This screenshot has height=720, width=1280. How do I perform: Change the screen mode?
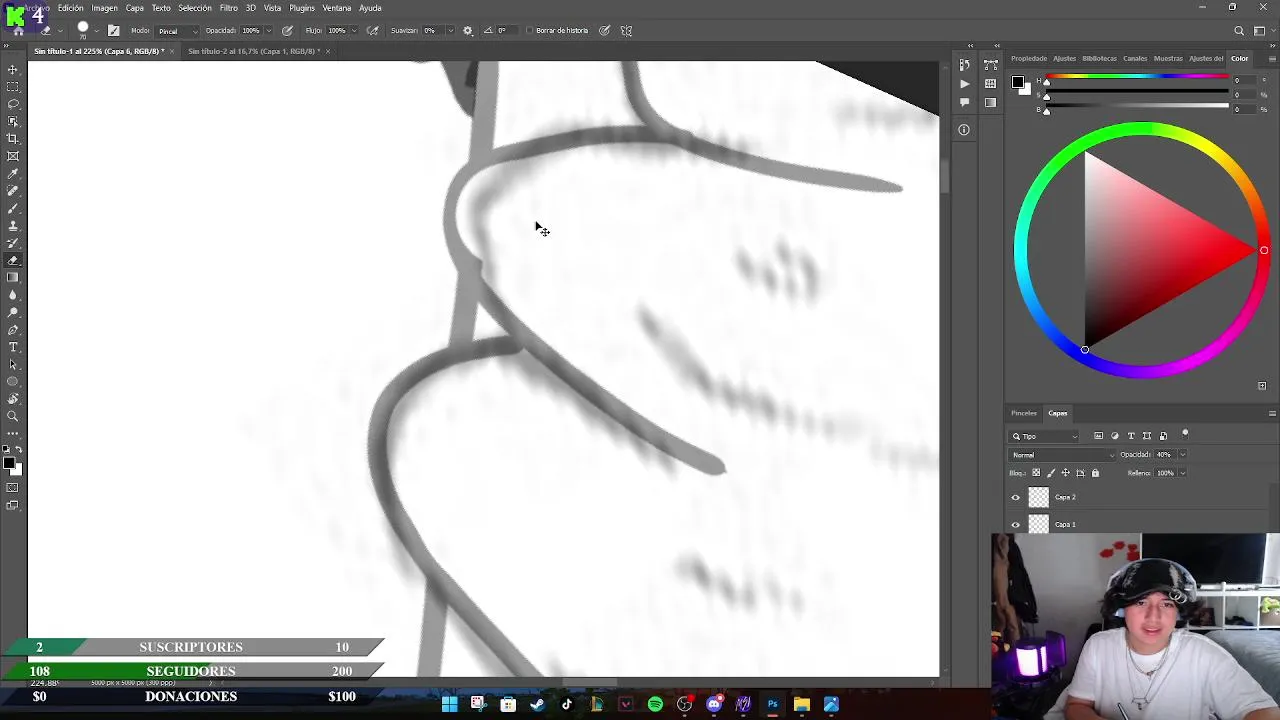pyautogui.click(x=13, y=505)
